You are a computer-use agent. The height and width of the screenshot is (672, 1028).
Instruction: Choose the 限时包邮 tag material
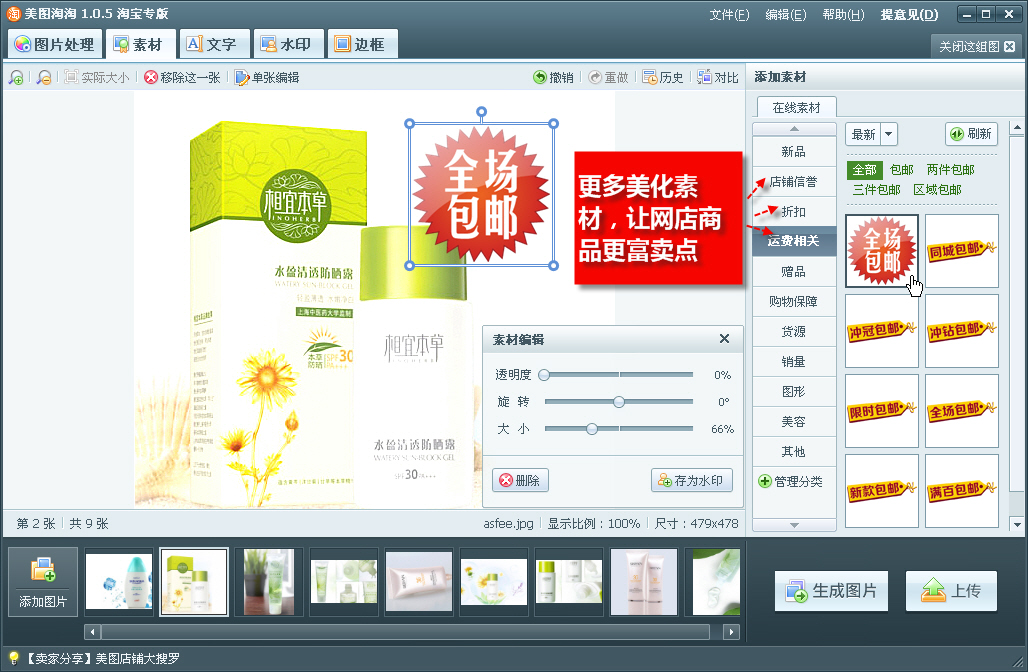coord(881,411)
